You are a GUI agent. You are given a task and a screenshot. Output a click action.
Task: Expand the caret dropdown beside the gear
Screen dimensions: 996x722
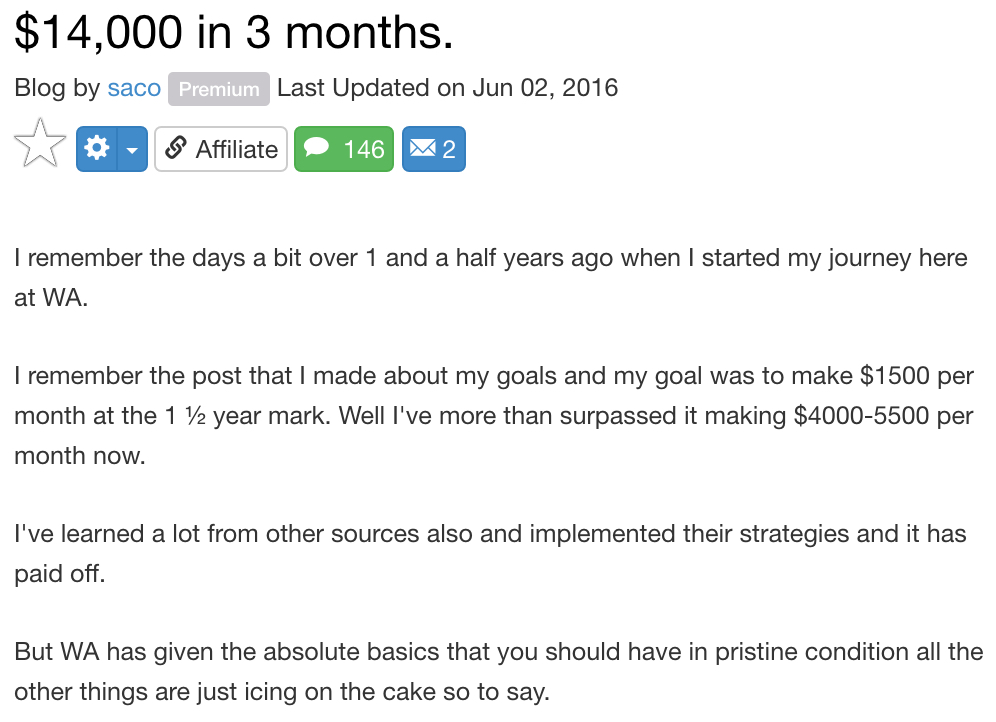click(x=132, y=149)
